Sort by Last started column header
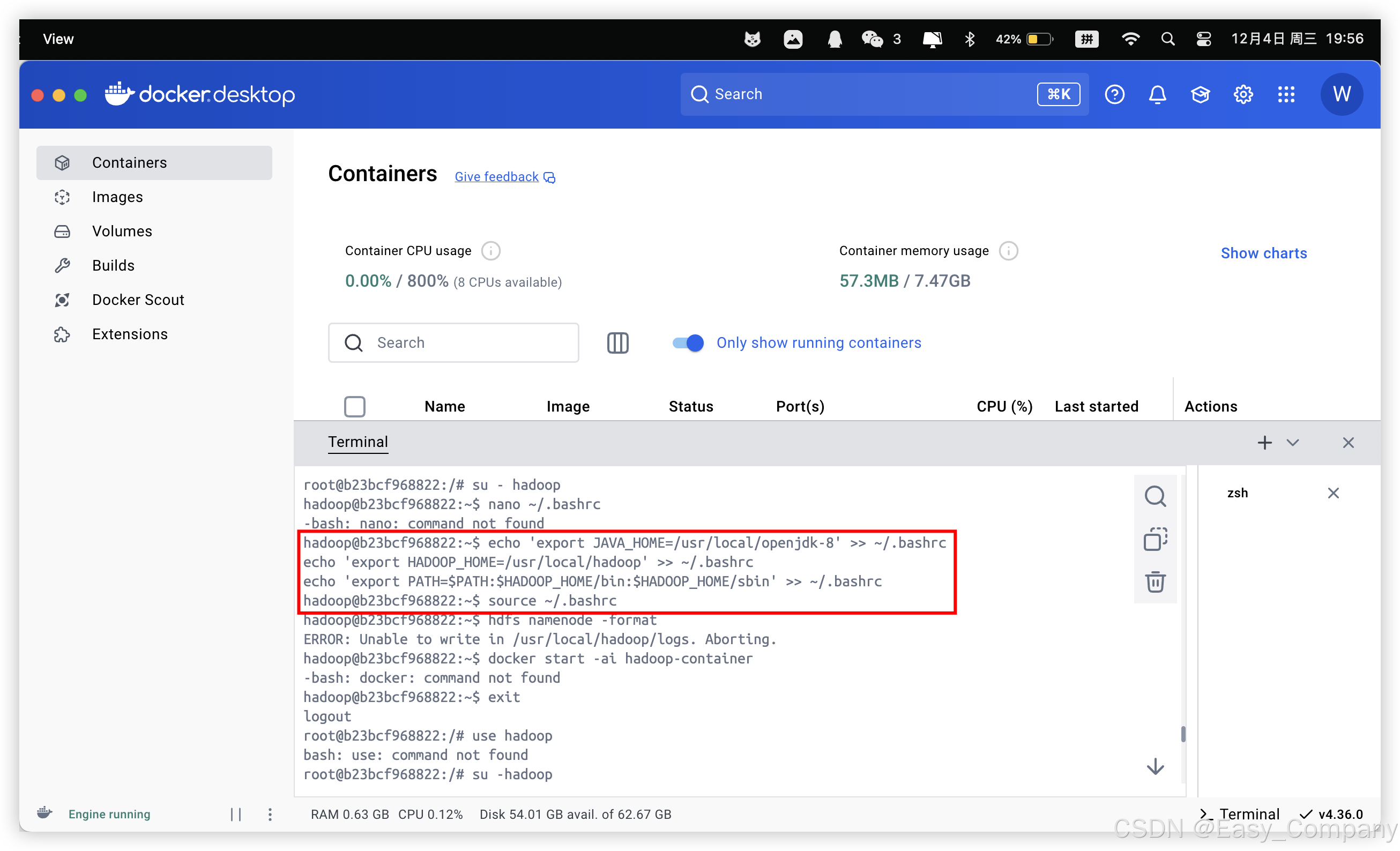Viewport: 1400px width, 851px height. click(x=1096, y=406)
